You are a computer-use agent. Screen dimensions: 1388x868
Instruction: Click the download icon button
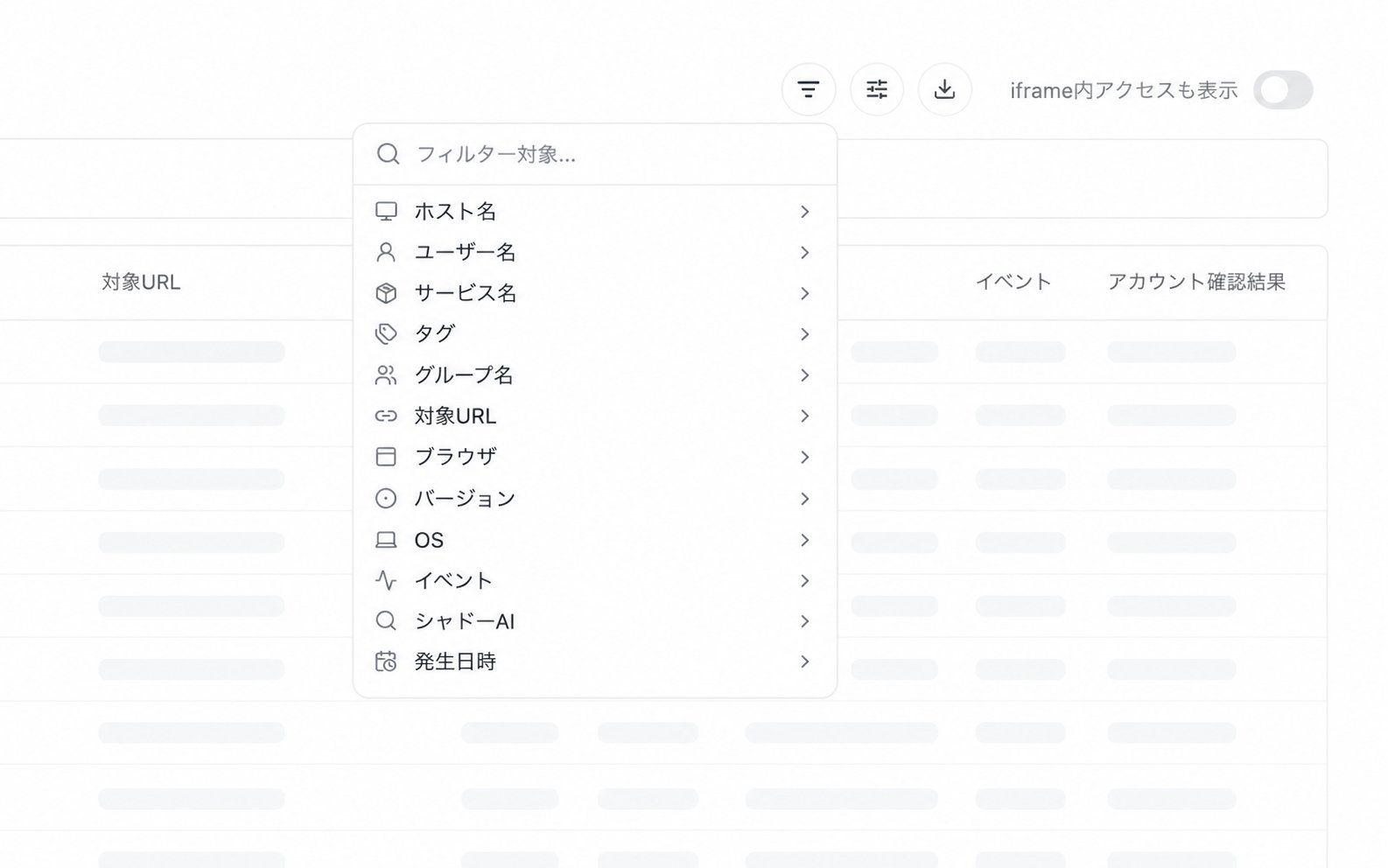[x=945, y=89]
